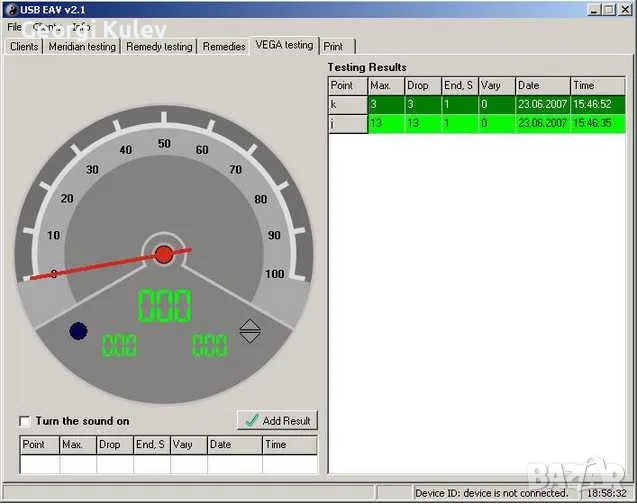Open the Info menu
Viewport: 637px width, 504px height.
pos(81,27)
